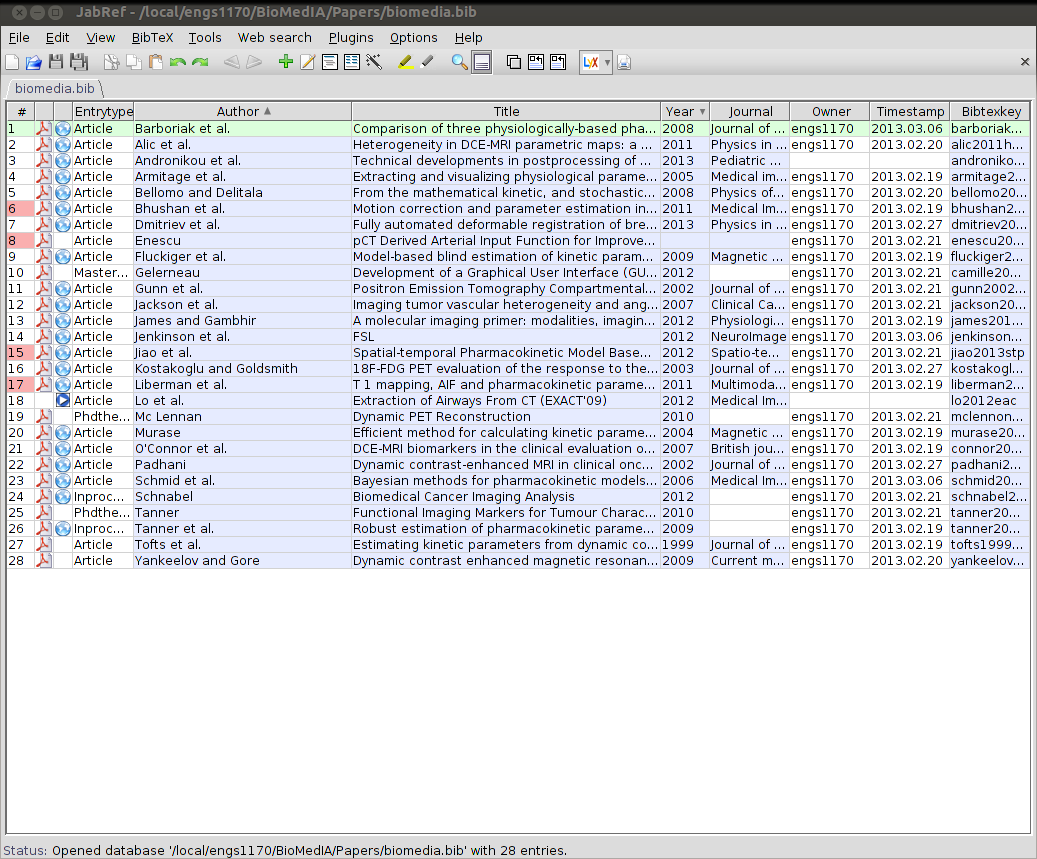Open the Options menu

[413, 38]
